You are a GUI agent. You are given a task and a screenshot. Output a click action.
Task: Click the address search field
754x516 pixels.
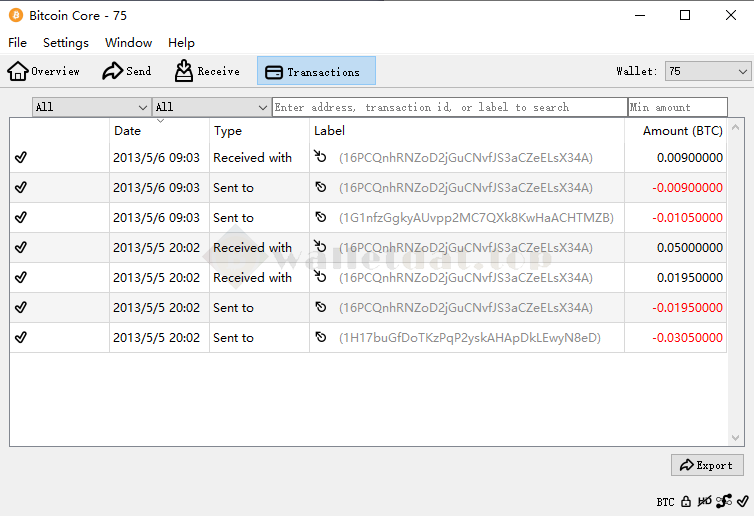449,107
